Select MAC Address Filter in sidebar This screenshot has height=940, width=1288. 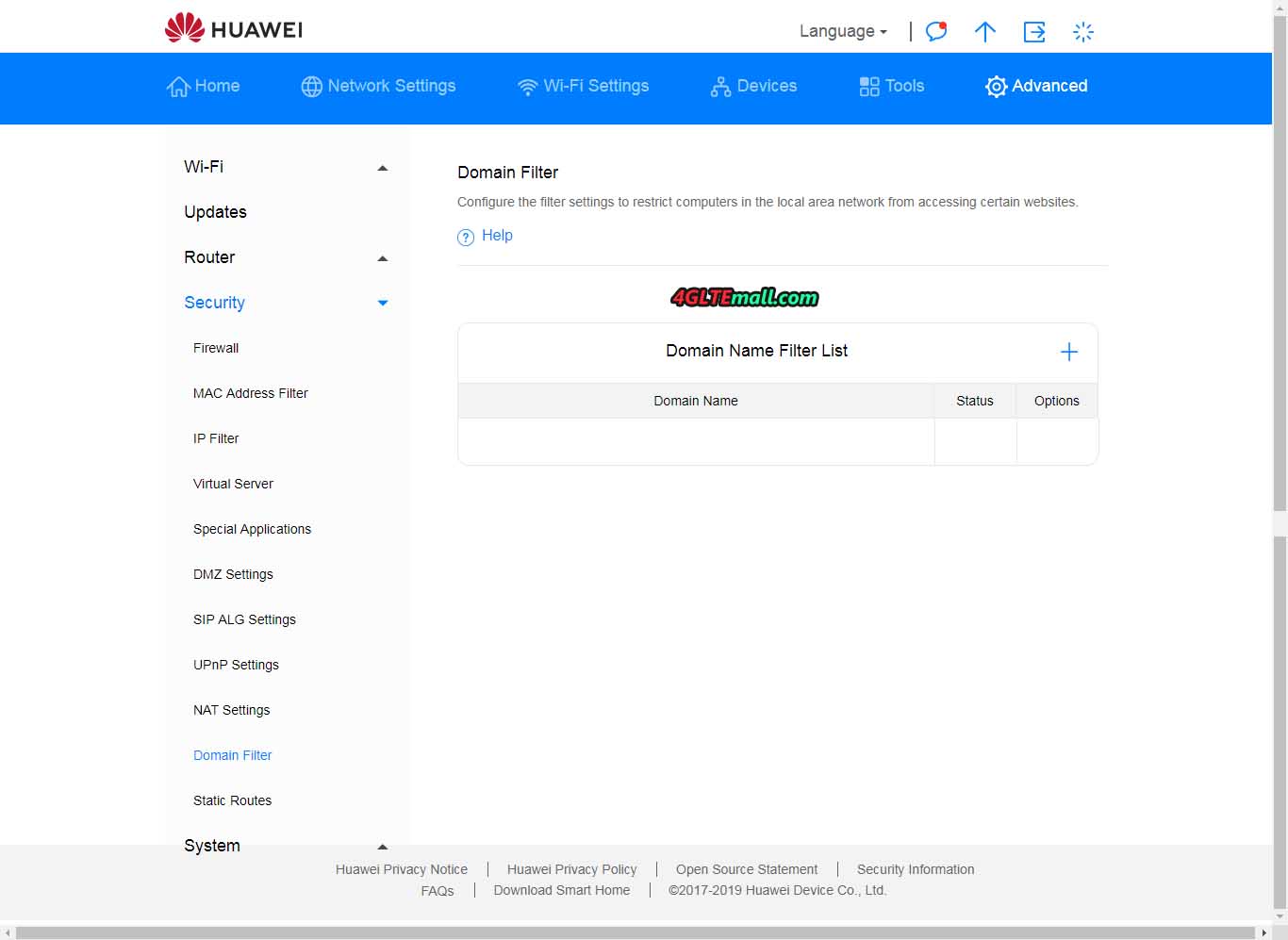(x=251, y=393)
